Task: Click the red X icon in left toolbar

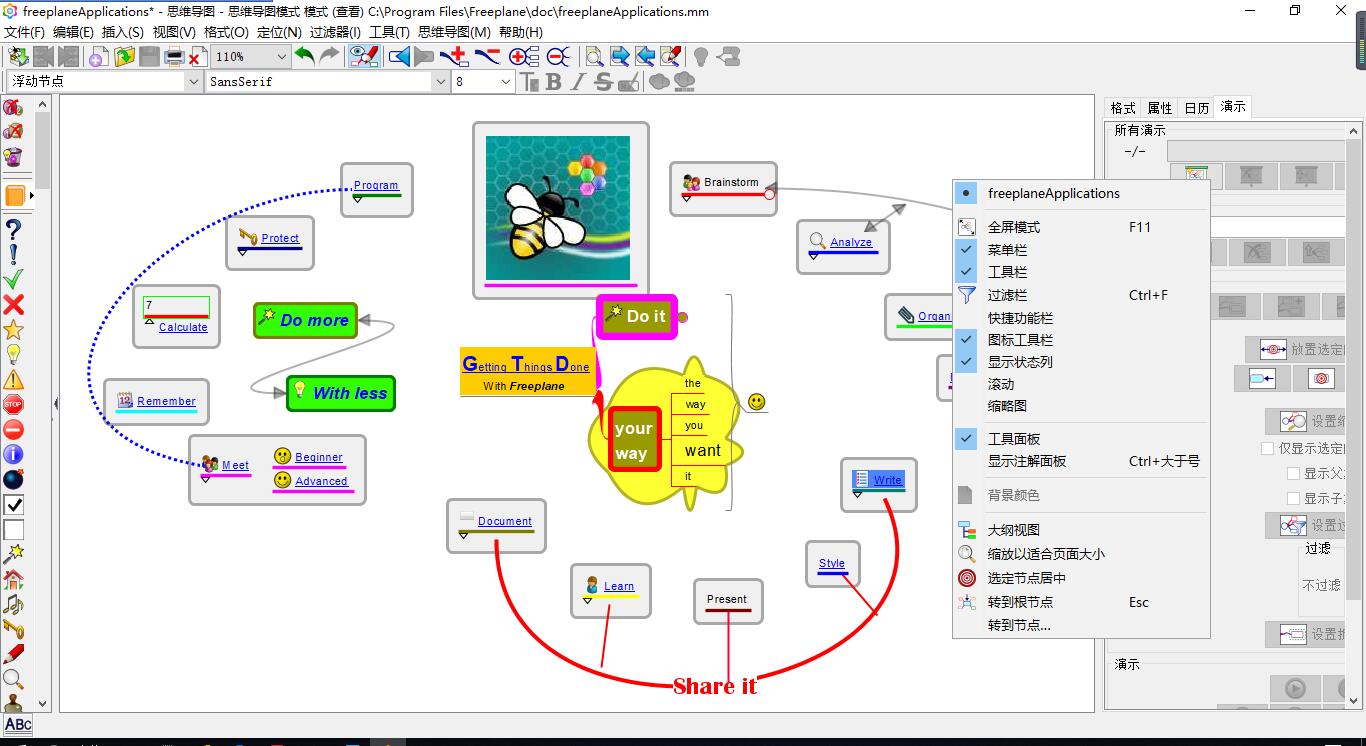Action: click(13, 305)
